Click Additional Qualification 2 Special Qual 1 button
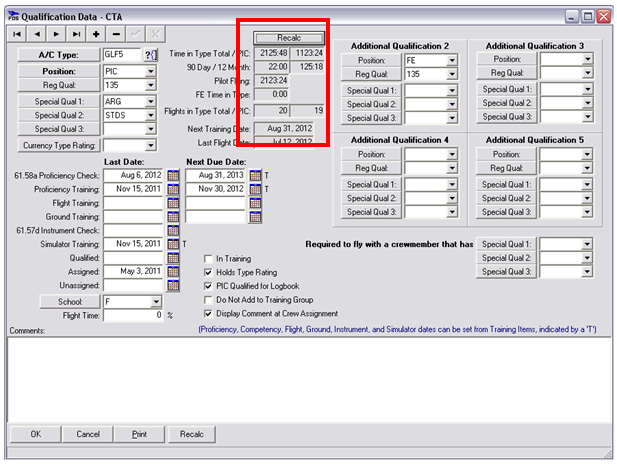This screenshot has height=464, width=617. point(371,91)
